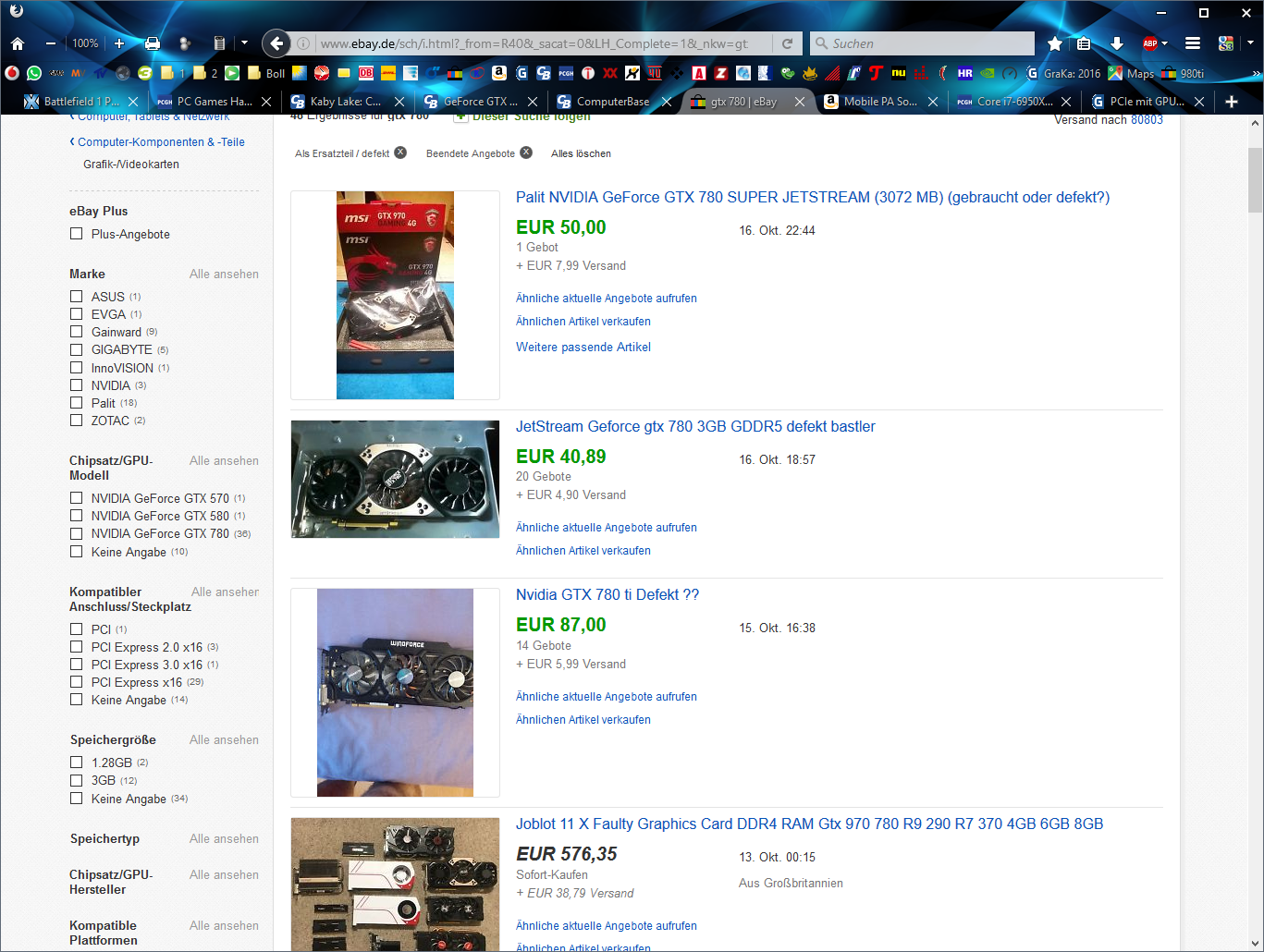
Task: Show the bookmarks list menu
Action: click(1084, 43)
